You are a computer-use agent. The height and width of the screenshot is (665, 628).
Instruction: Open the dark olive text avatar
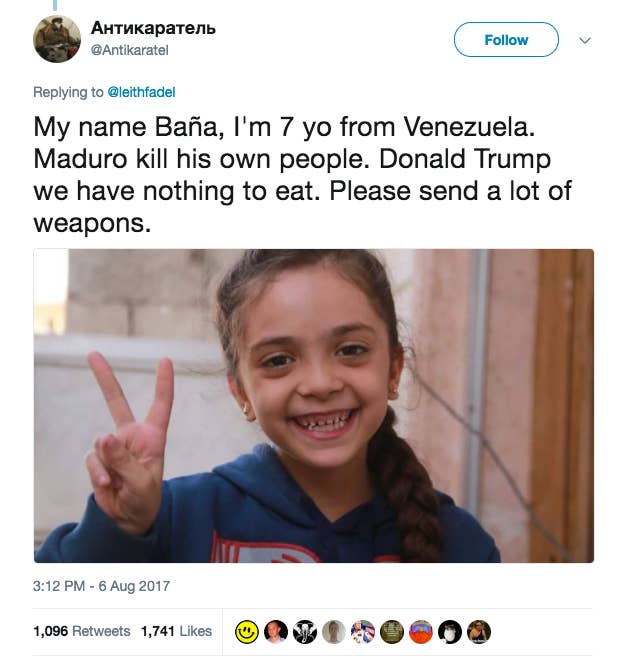[x=391, y=632]
